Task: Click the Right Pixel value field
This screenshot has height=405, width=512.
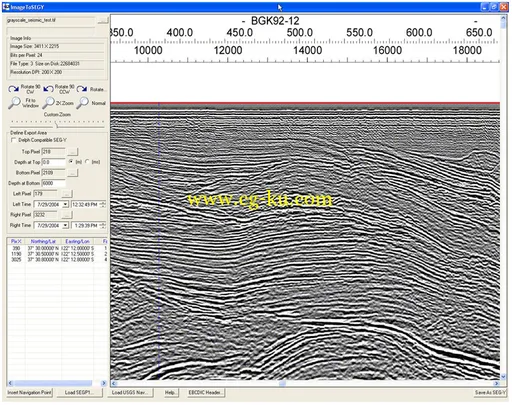Action: tap(45, 215)
